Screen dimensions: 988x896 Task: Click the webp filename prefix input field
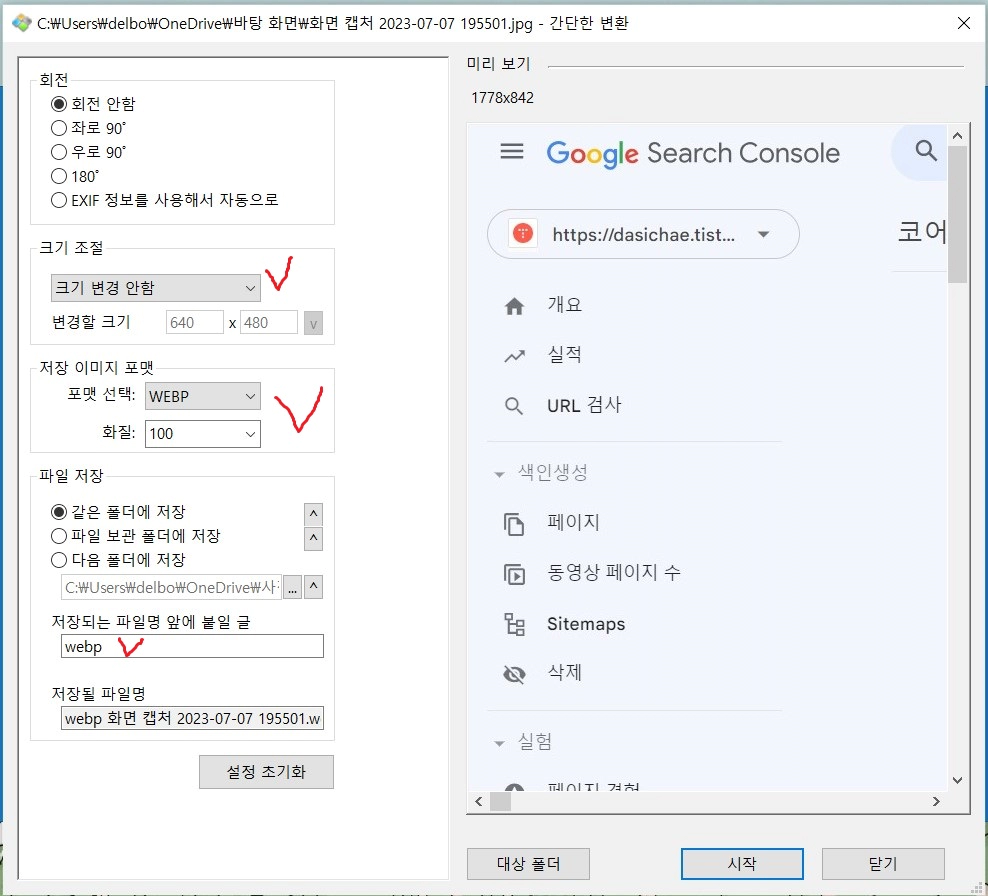[x=191, y=646]
